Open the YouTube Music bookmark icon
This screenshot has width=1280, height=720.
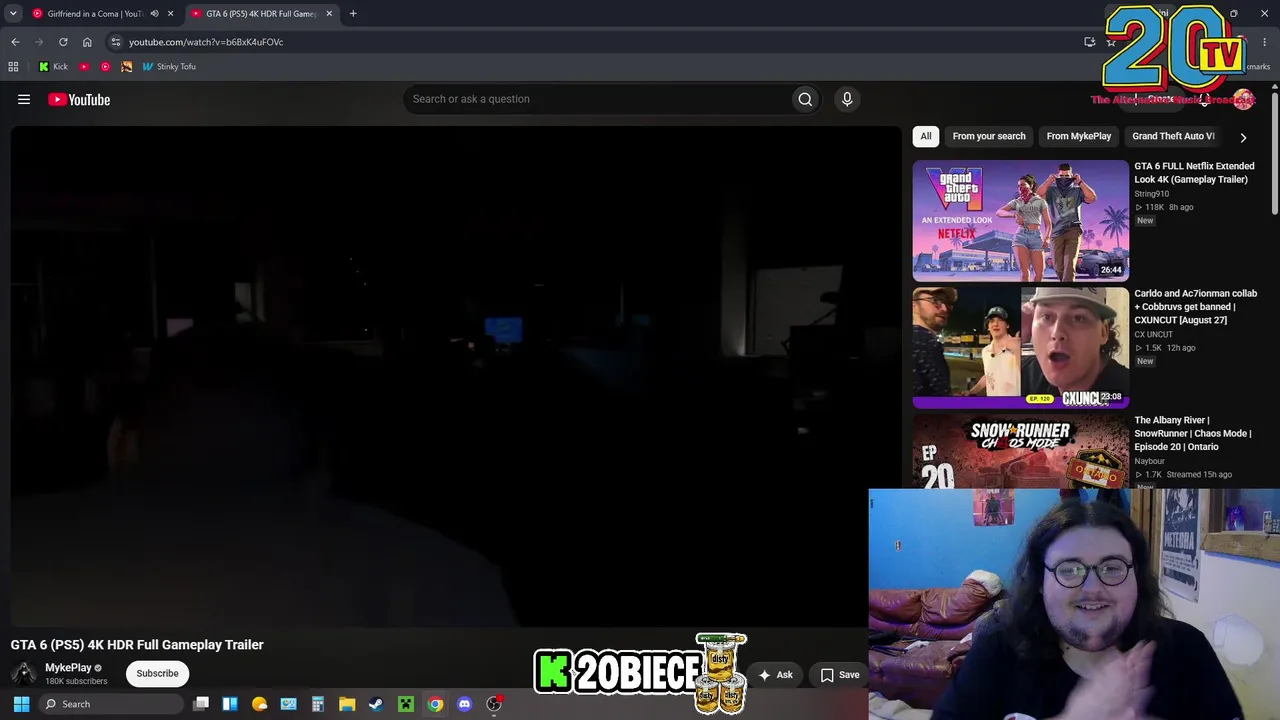pos(105,67)
